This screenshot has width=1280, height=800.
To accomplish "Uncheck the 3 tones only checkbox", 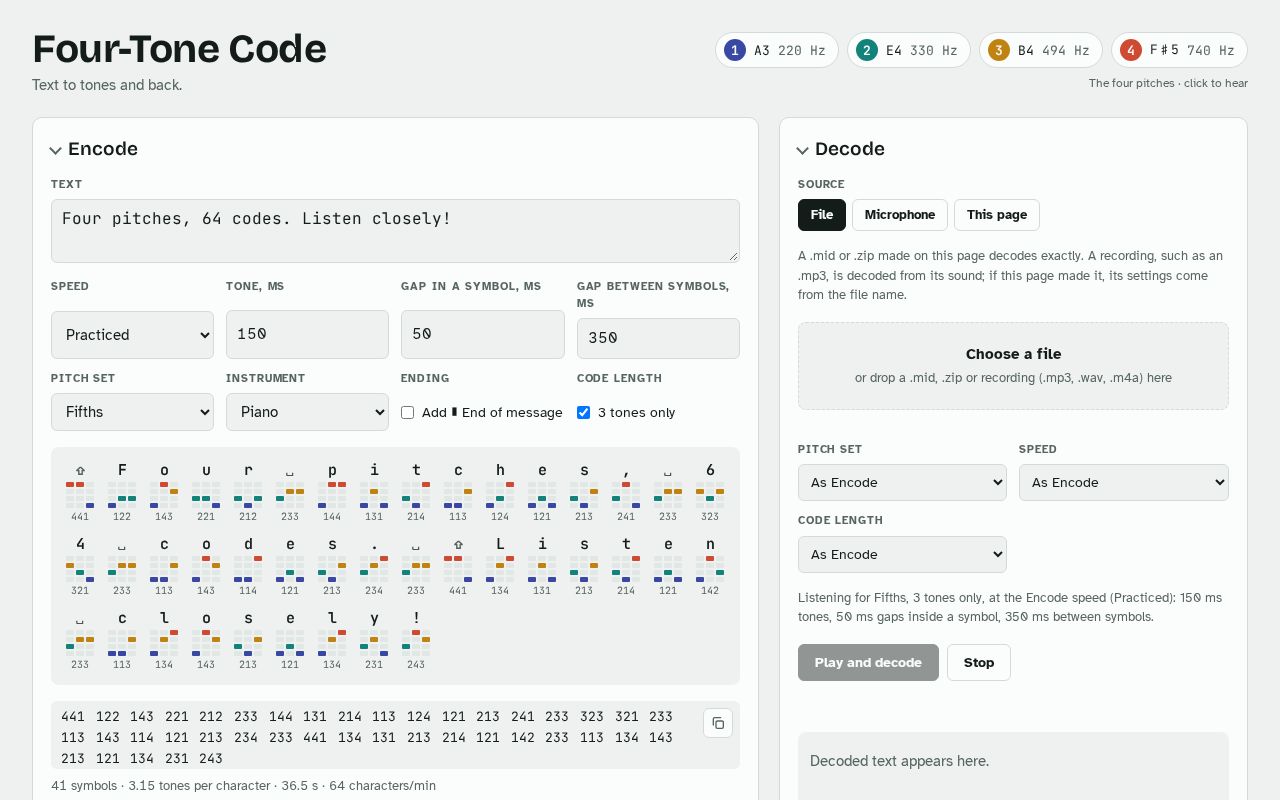I will [584, 412].
